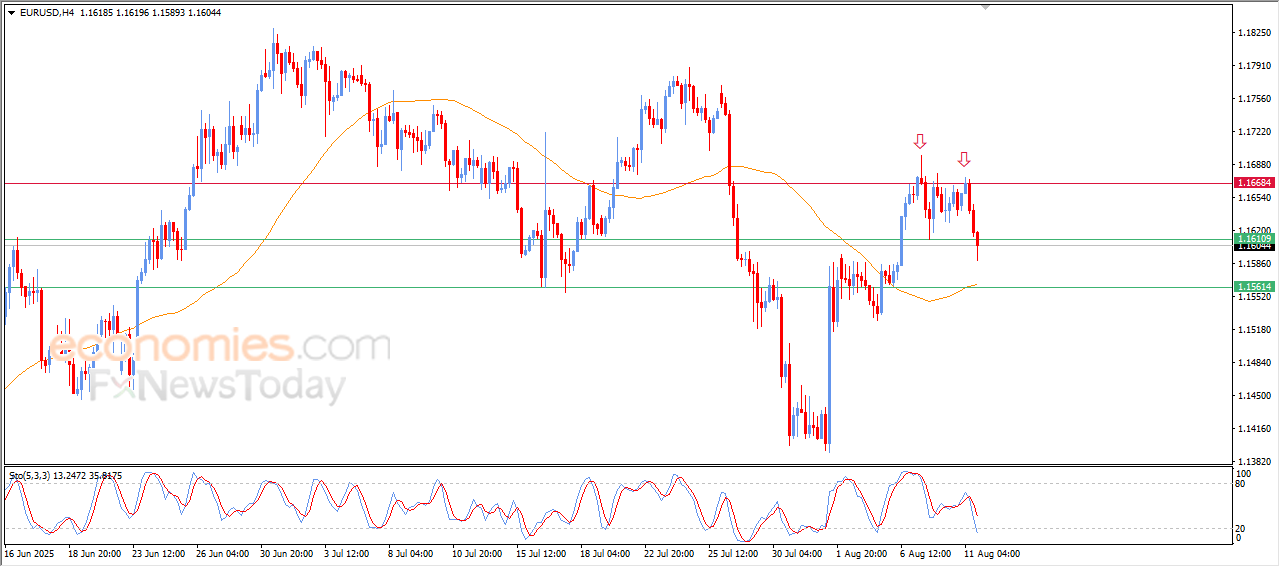Click the 1.15180 price axis value
The height and width of the screenshot is (567, 1280).
[x=1254, y=330]
